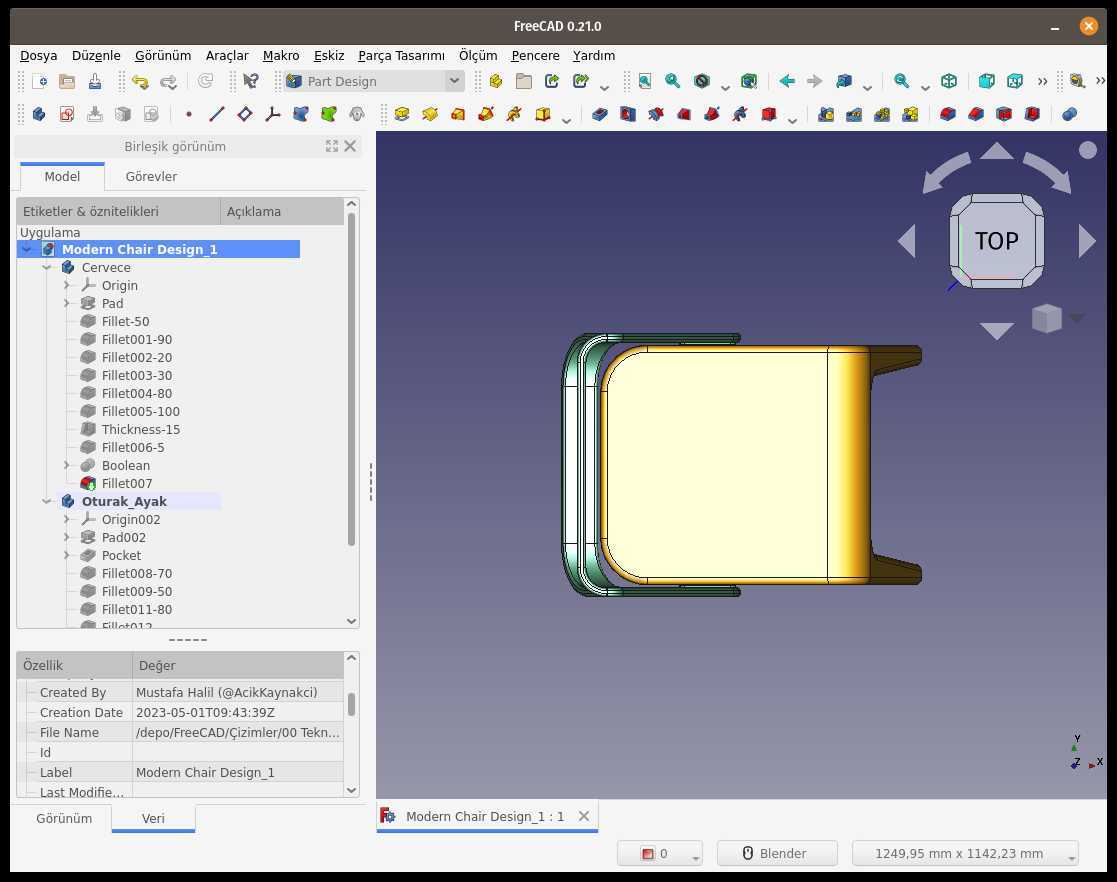Expand the Boolean tree item

coord(67,465)
